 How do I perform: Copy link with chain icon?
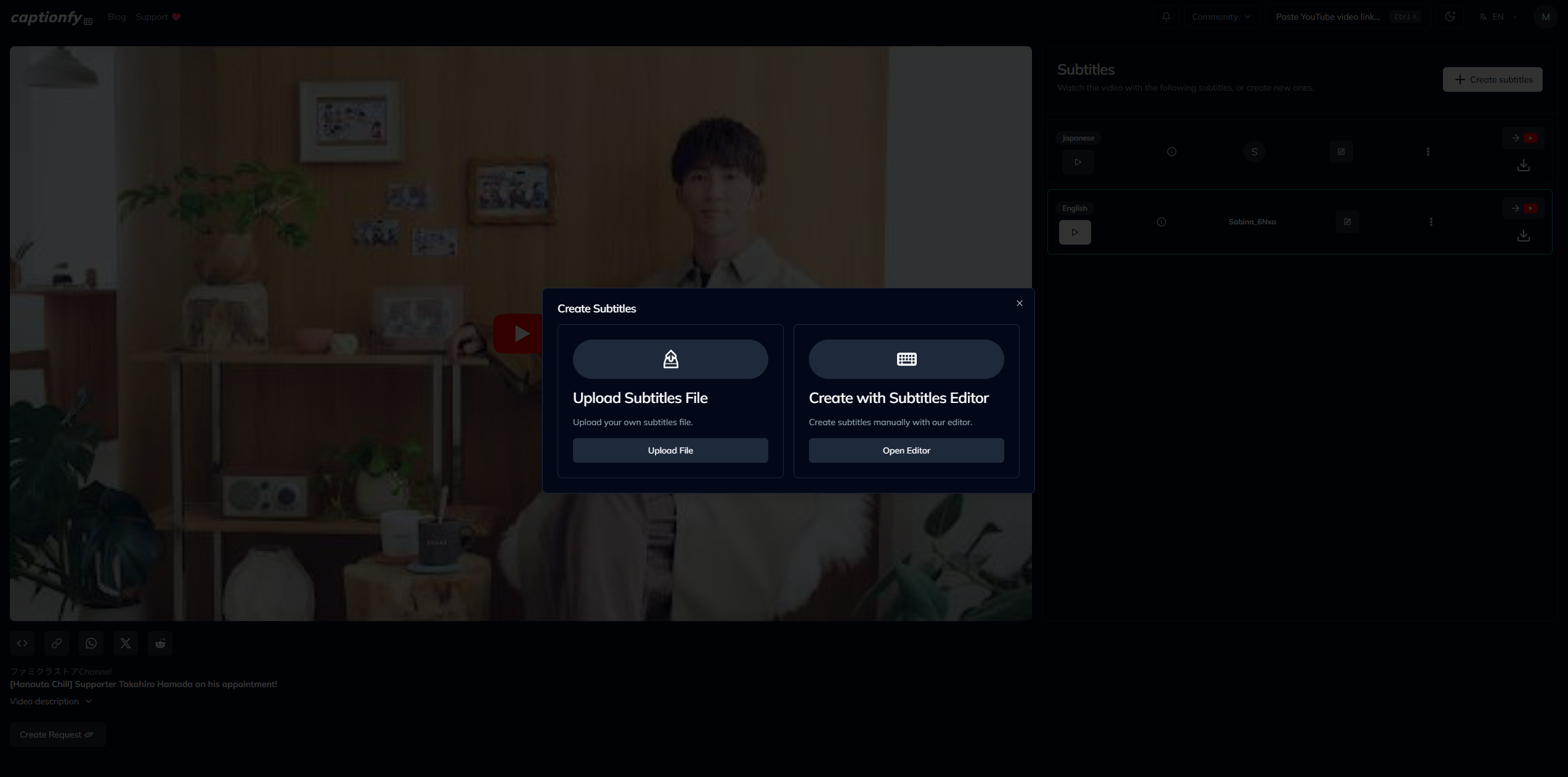pos(57,643)
